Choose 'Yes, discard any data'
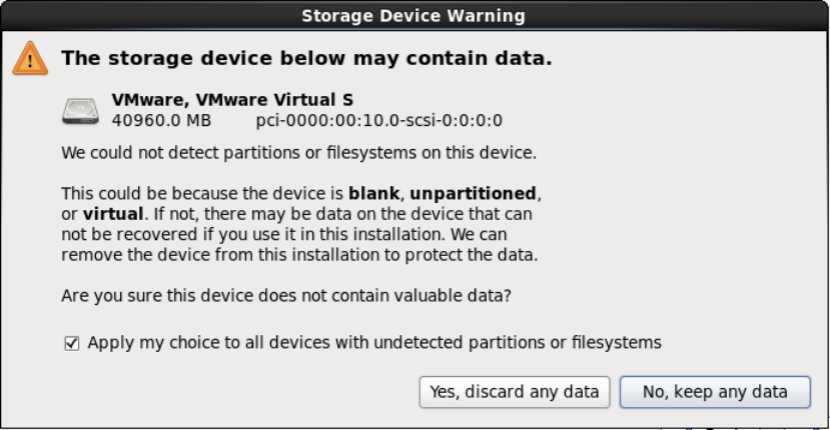Screen dimensions: 830x430 [x=514, y=392]
